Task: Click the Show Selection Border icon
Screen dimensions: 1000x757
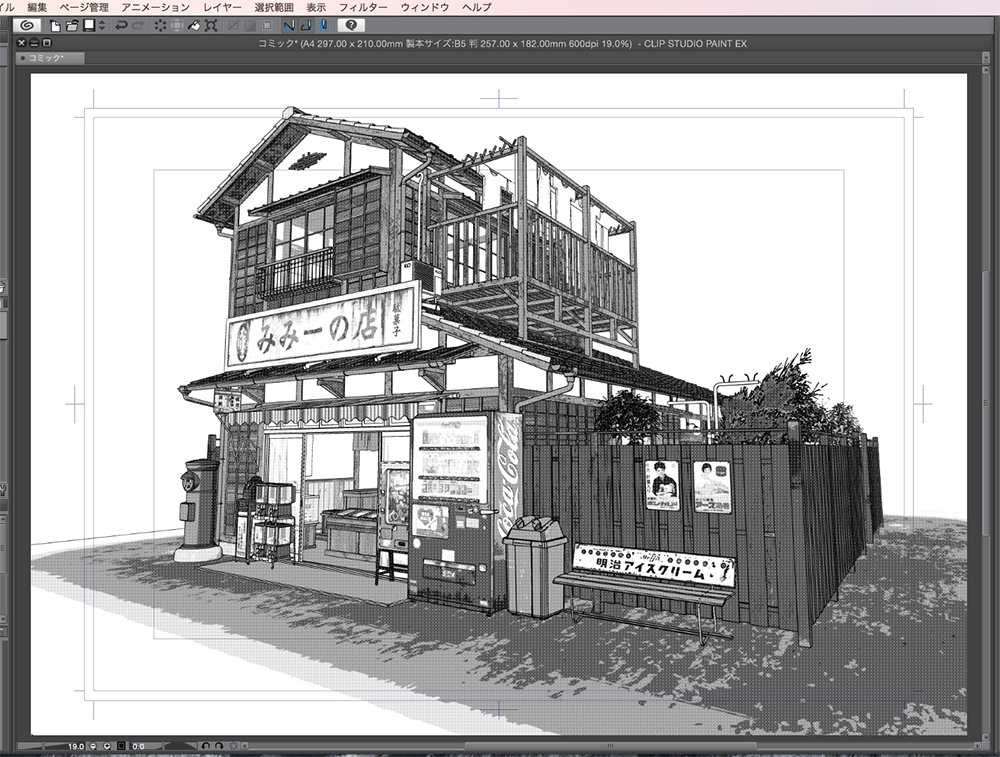Action: click(x=267, y=26)
